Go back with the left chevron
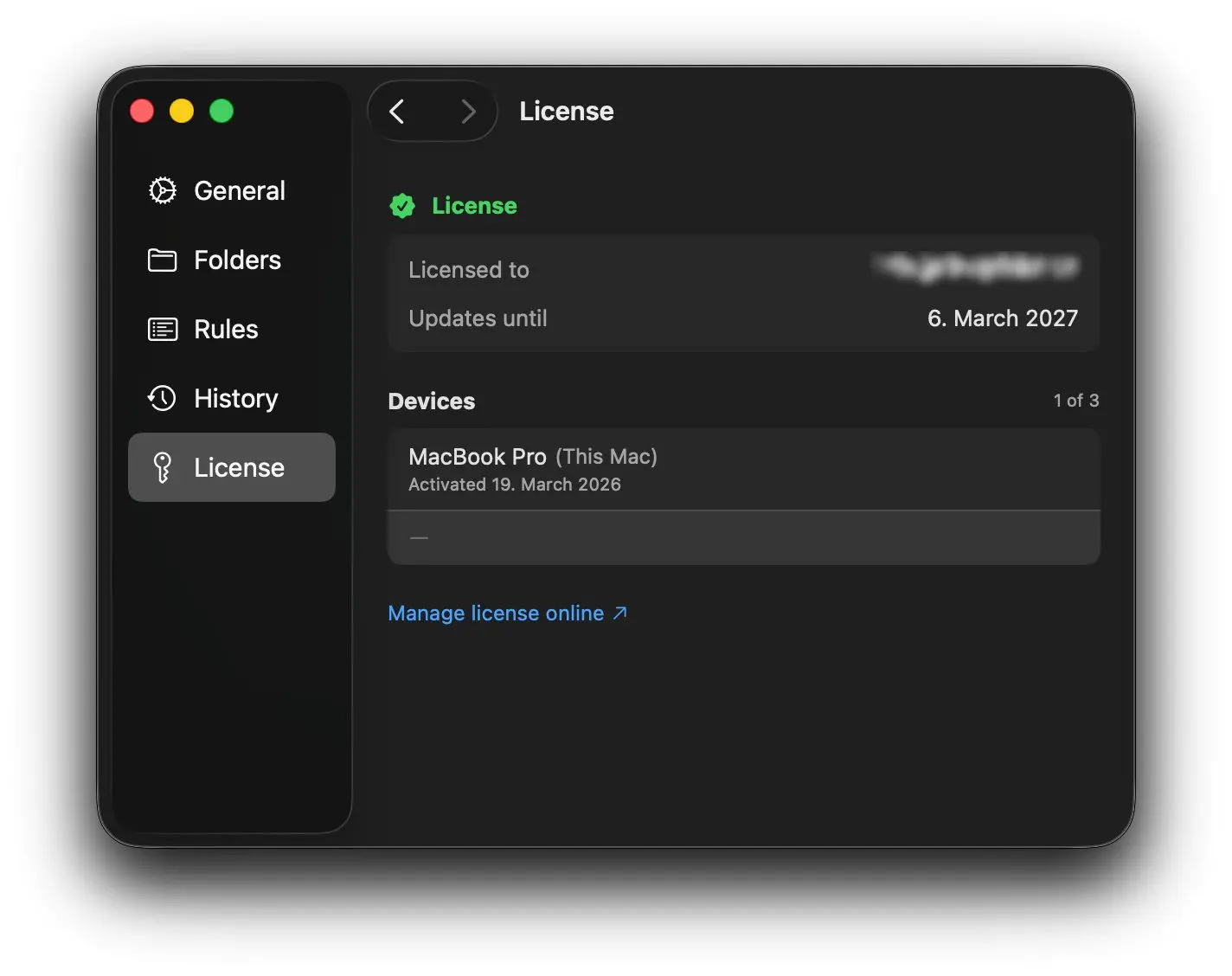The width and height of the screenshot is (1232, 976). click(x=397, y=112)
